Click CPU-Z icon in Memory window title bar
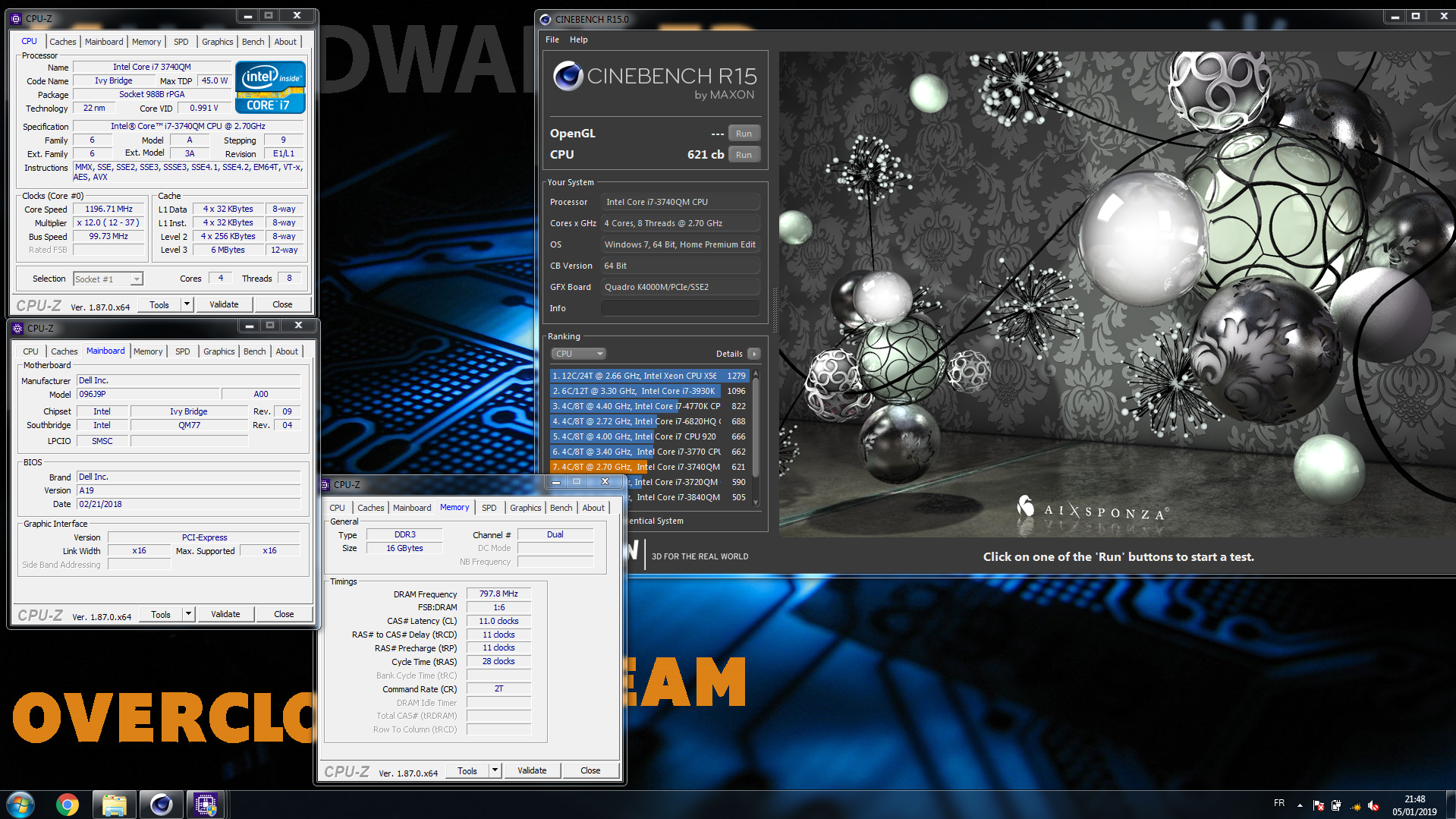 [325, 484]
